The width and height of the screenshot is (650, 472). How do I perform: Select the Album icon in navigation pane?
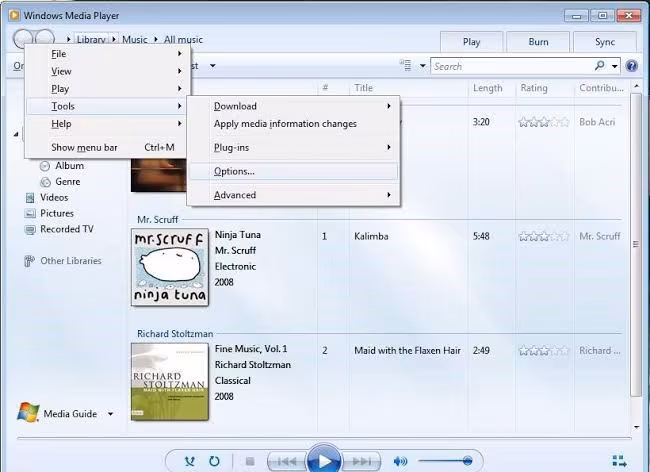click(44, 166)
